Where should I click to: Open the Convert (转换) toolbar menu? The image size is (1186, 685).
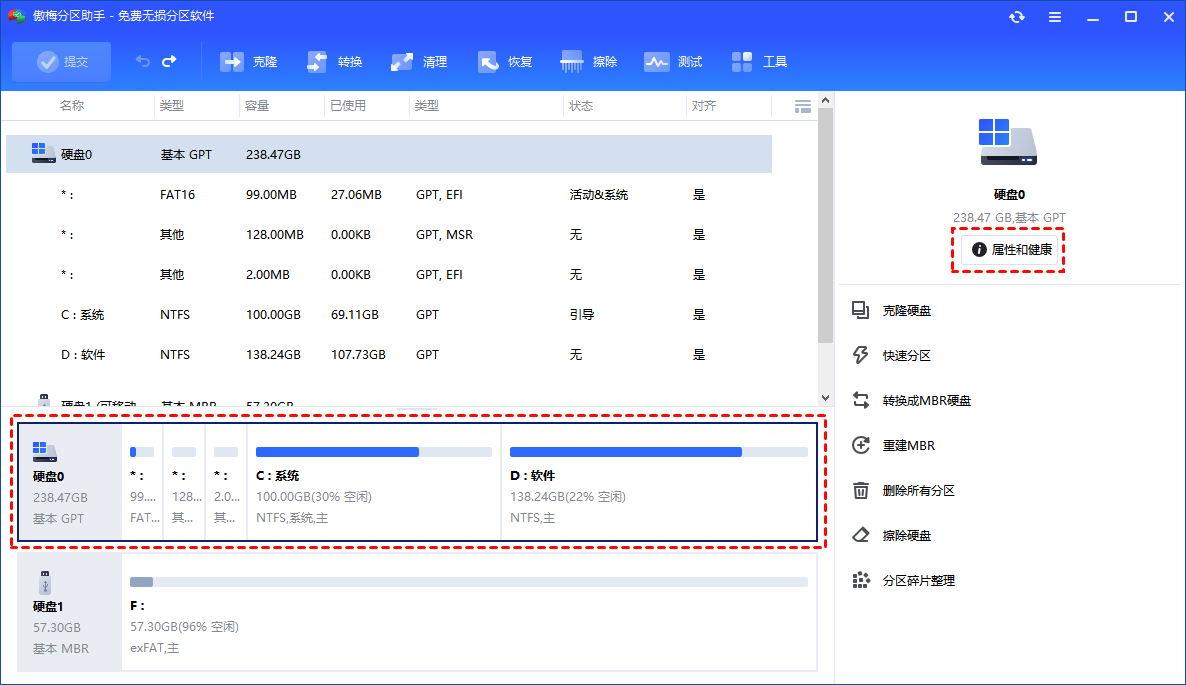318,62
